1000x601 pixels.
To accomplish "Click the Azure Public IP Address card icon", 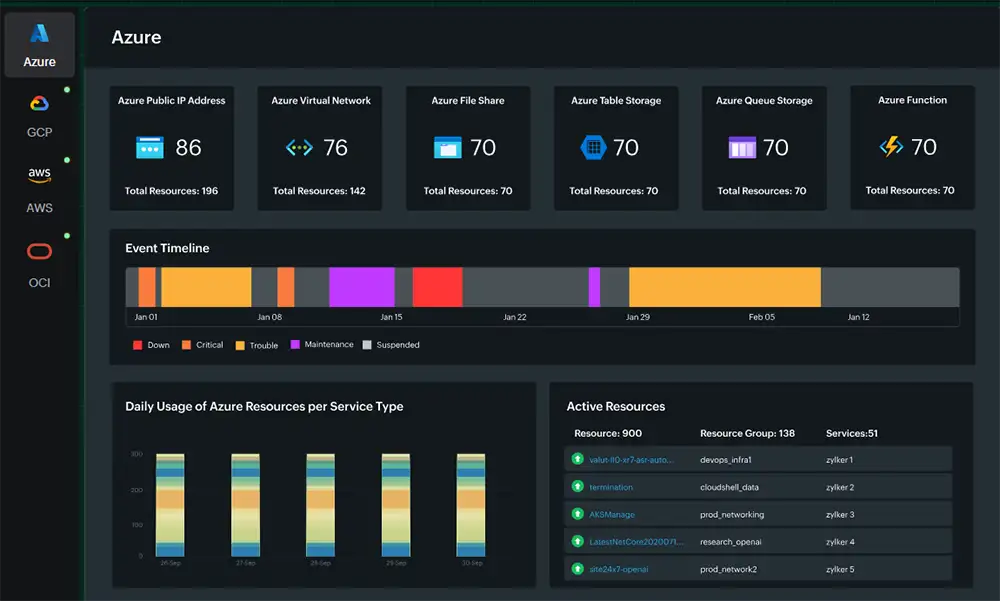I will tap(151, 146).
